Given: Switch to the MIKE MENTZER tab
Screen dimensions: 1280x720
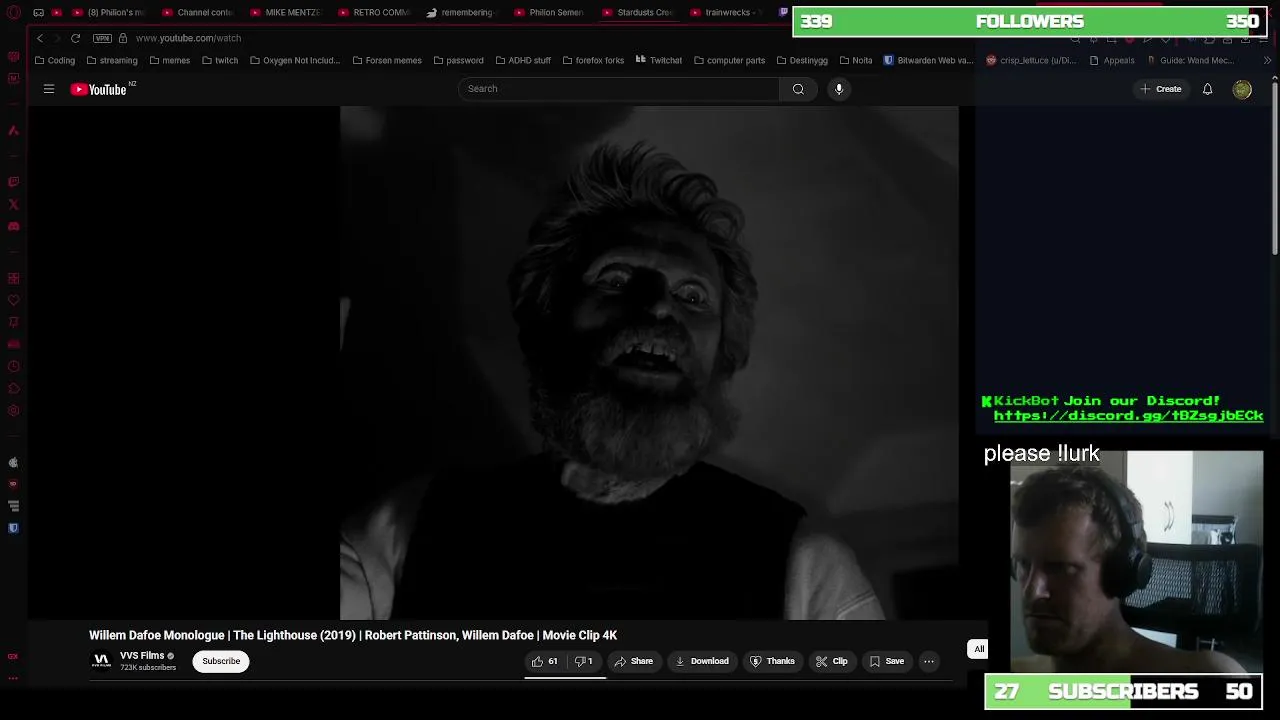Looking at the screenshot, I should tap(286, 13).
